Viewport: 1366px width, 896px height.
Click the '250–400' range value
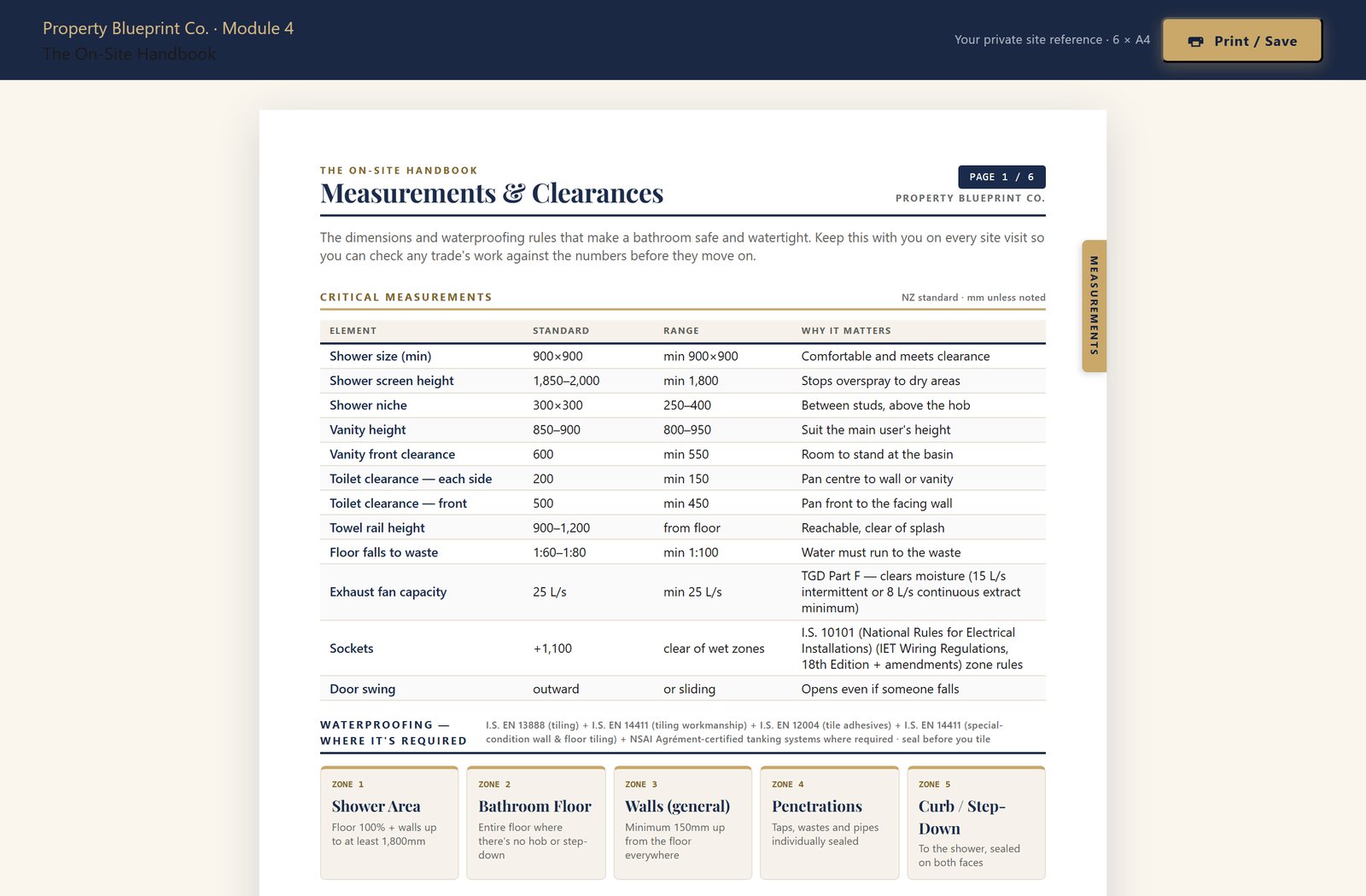687,405
